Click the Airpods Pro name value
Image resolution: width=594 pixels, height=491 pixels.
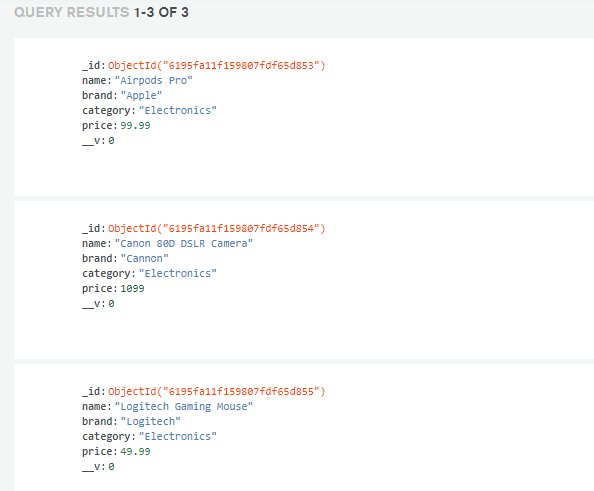[x=153, y=81]
